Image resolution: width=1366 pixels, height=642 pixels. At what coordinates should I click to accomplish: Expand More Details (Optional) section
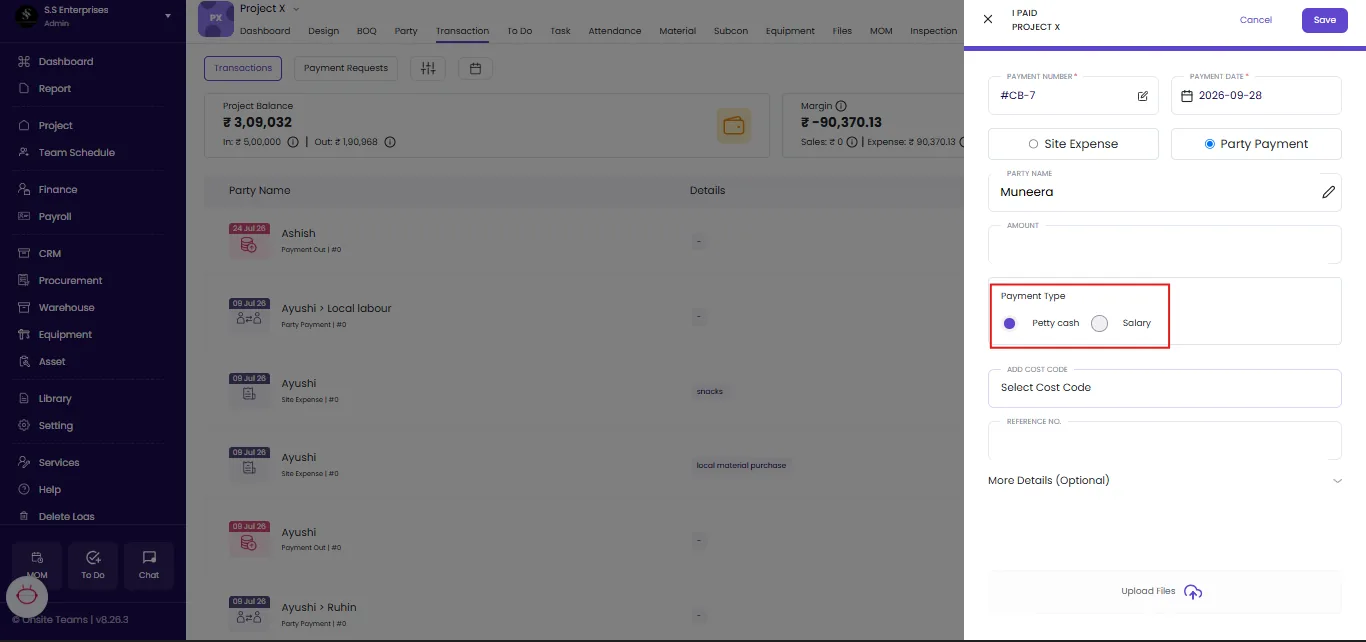tap(1165, 480)
